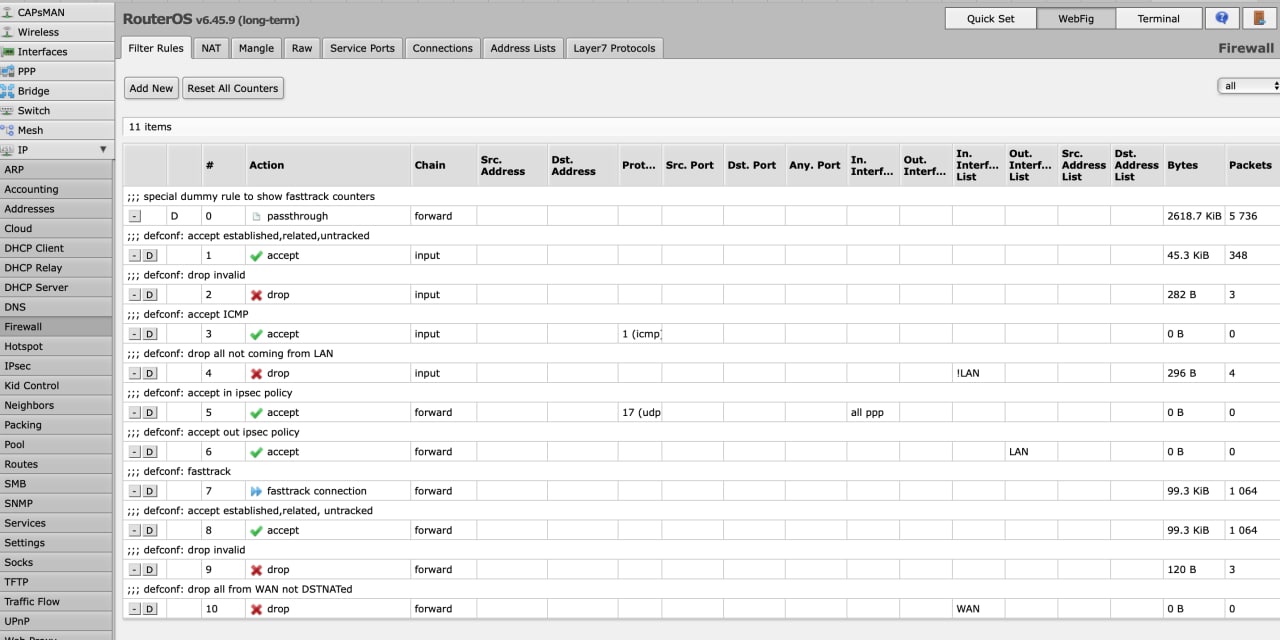The width and height of the screenshot is (1280, 640).
Task: Click the Mesh nodes icon in sidebar
Action: pos(8,130)
